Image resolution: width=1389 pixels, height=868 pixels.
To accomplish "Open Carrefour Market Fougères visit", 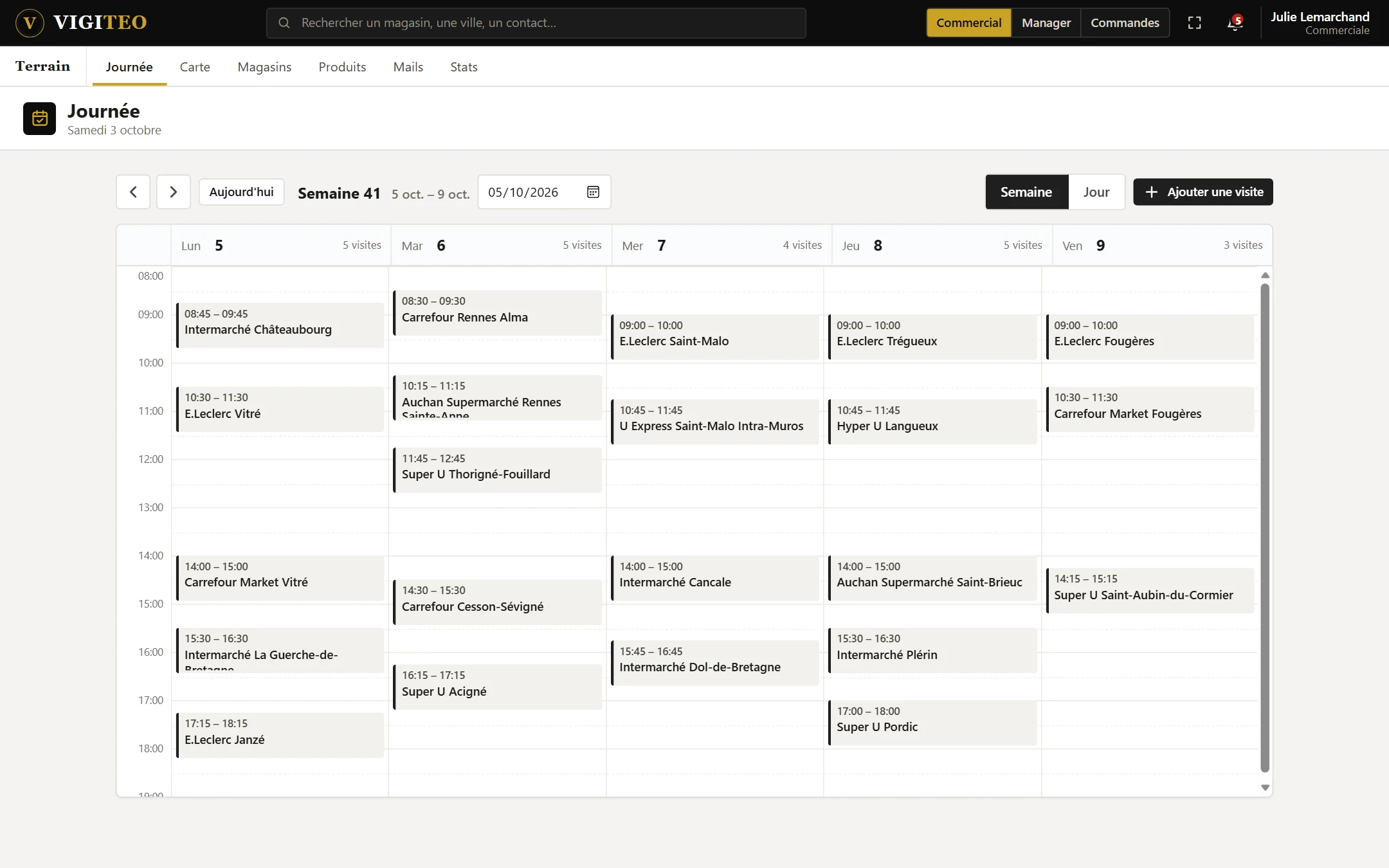I will 1150,410.
